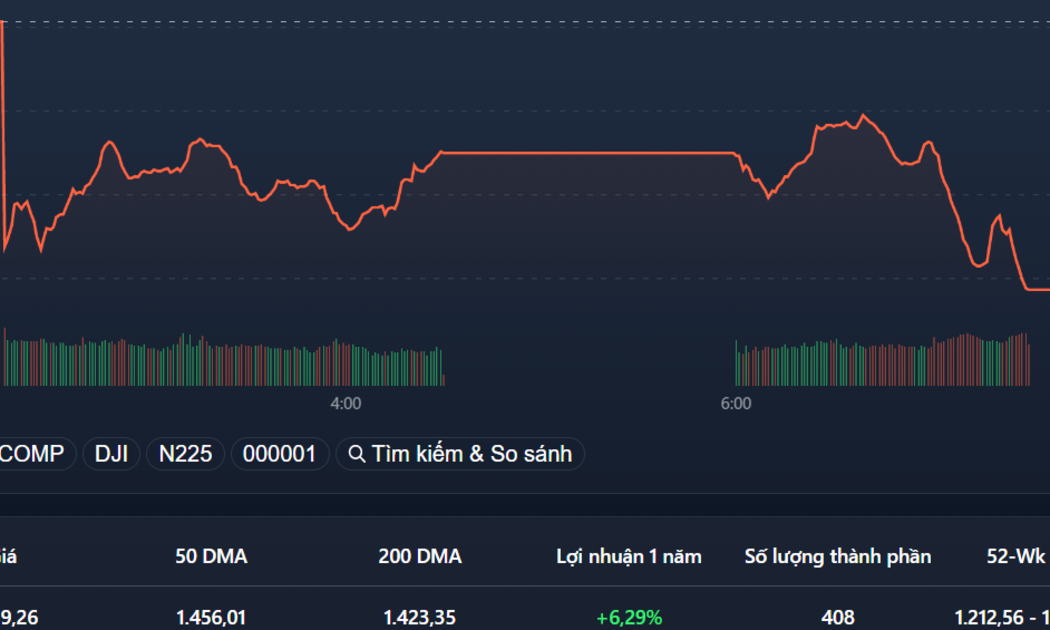This screenshot has width=1050, height=630.
Task: Click the magnifier icon in search chip
Action: click(x=357, y=455)
